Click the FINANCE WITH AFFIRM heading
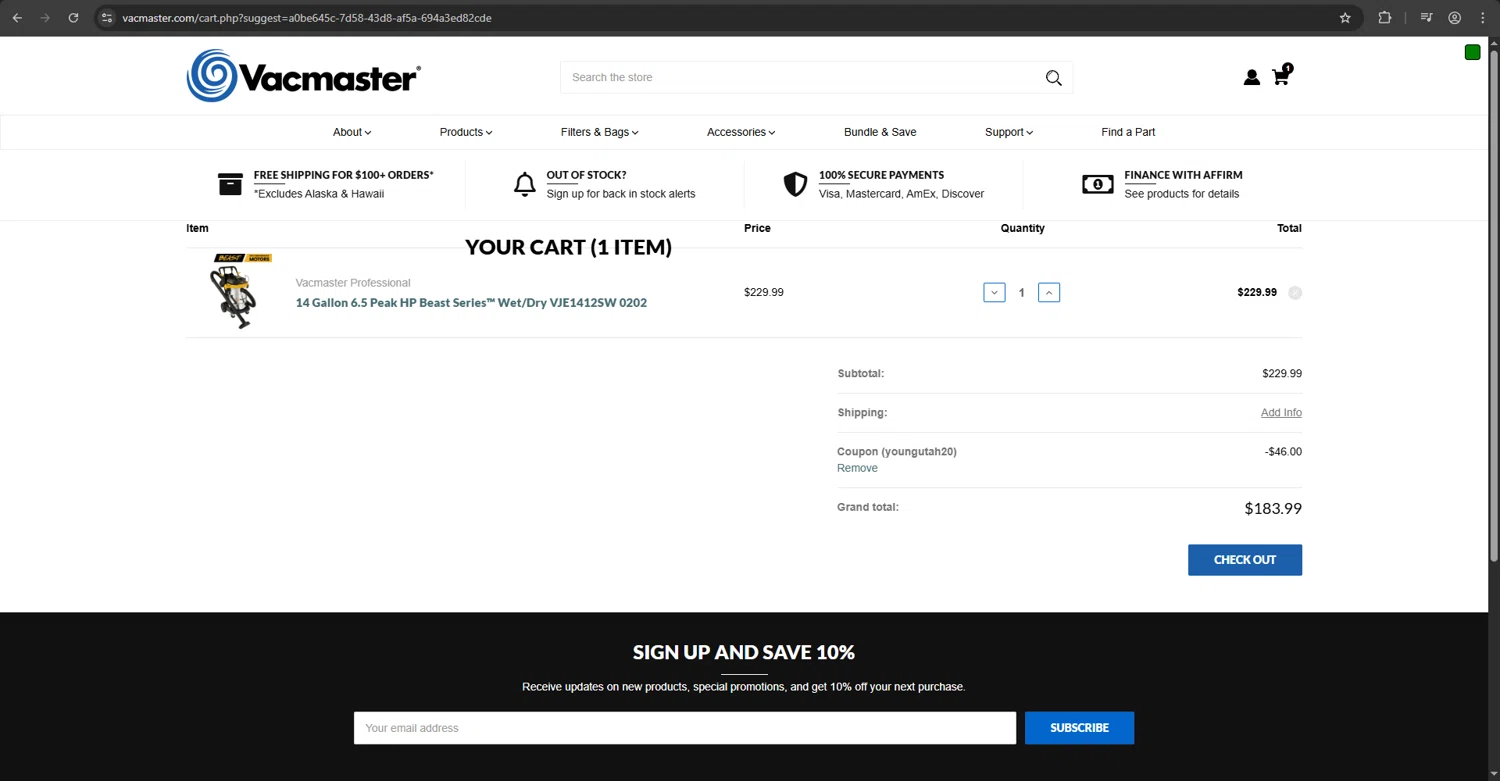1500x781 pixels. click(1183, 175)
